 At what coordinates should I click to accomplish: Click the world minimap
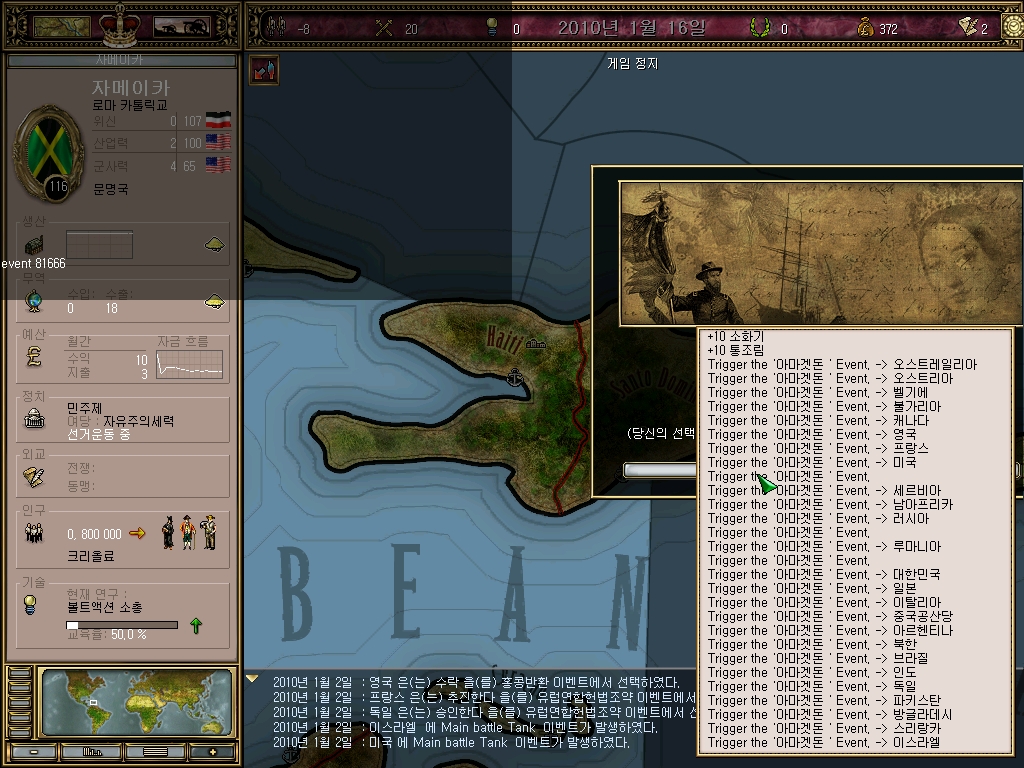tap(136, 702)
